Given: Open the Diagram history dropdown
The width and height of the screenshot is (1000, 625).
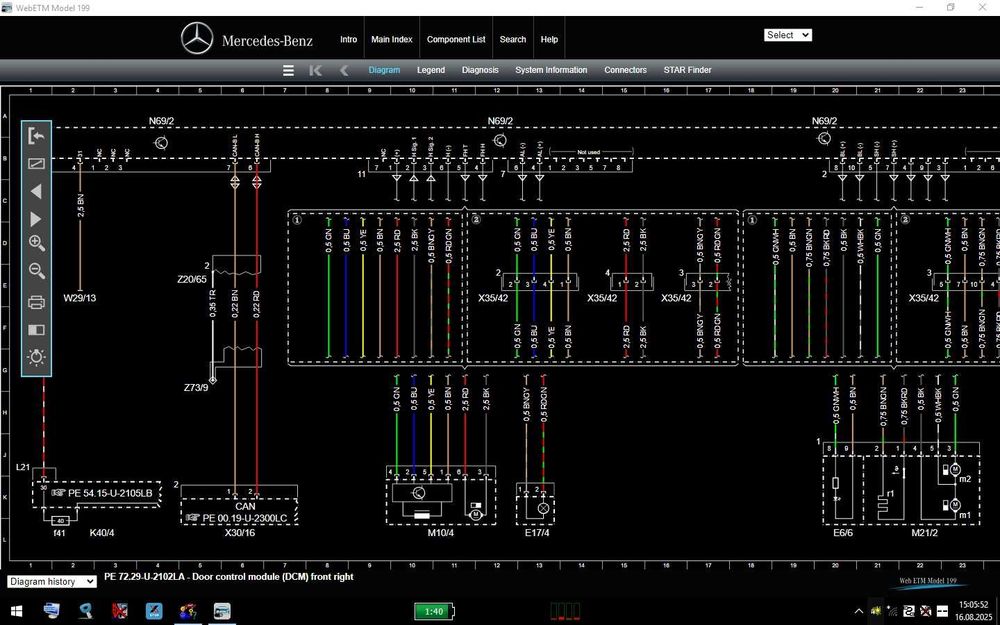Looking at the screenshot, I should [x=52, y=582].
